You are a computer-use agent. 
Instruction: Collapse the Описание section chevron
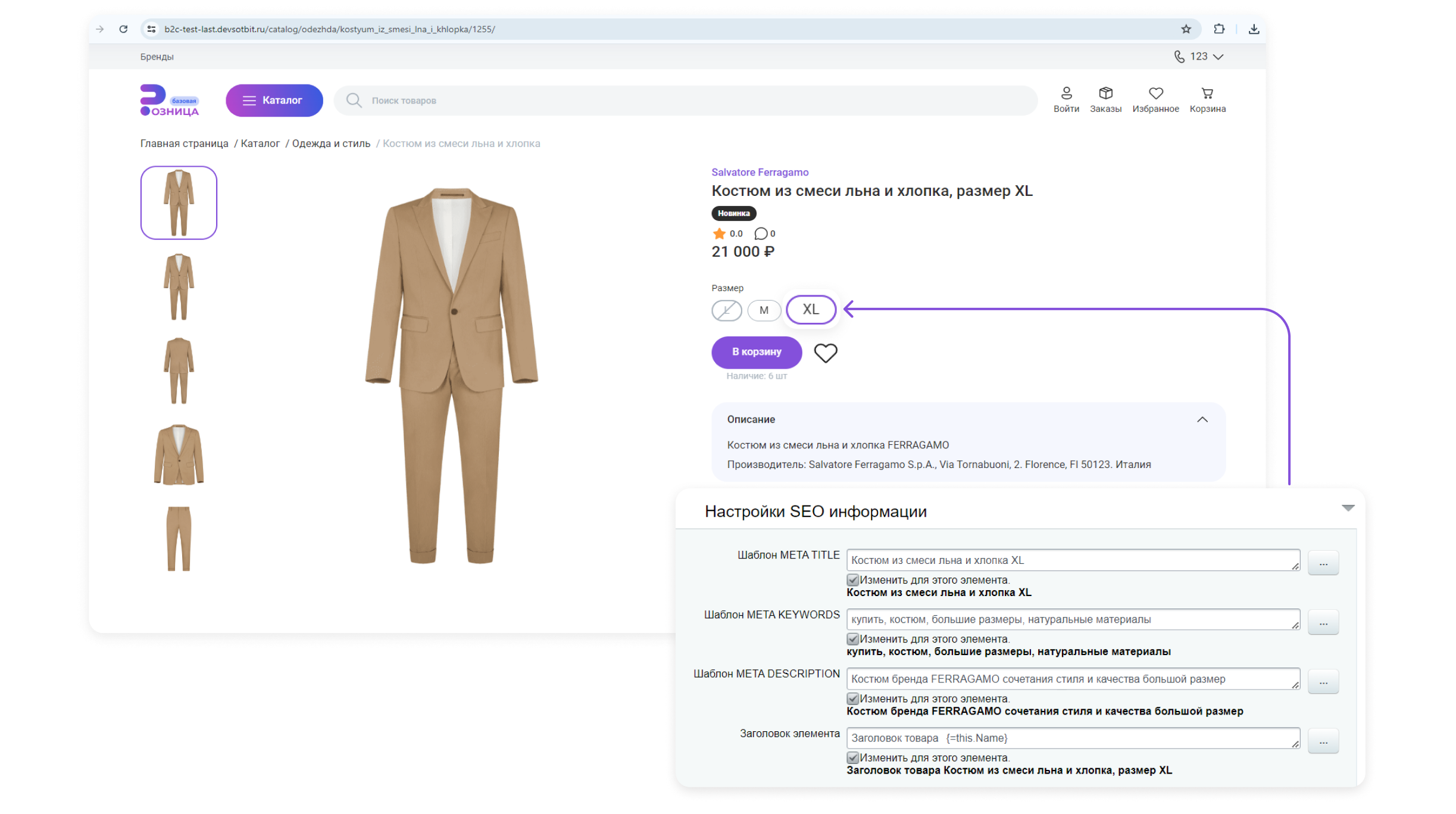click(1202, 420)
